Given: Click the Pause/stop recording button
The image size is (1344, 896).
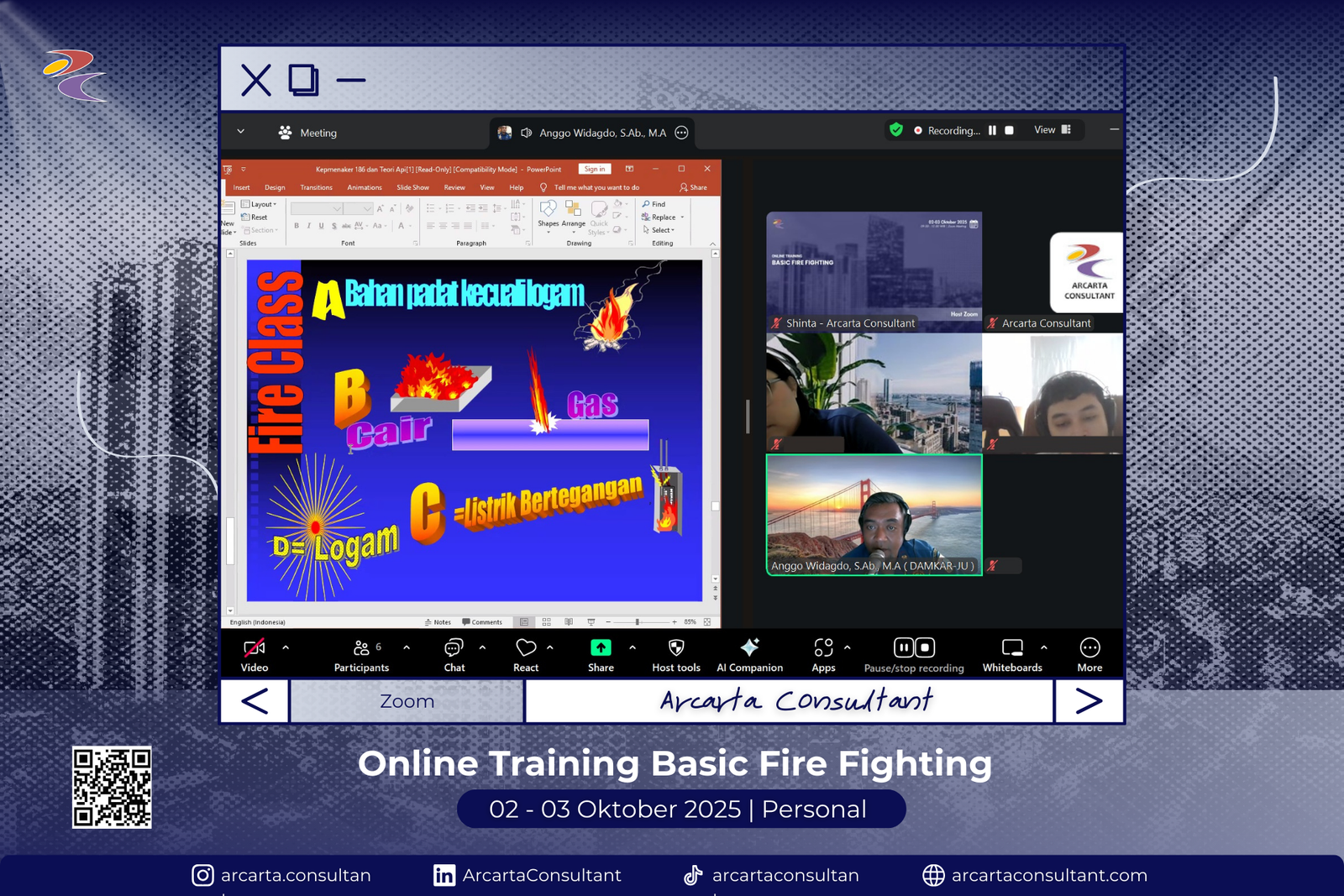Looking at the screenshot, I should tap(914, 647).
